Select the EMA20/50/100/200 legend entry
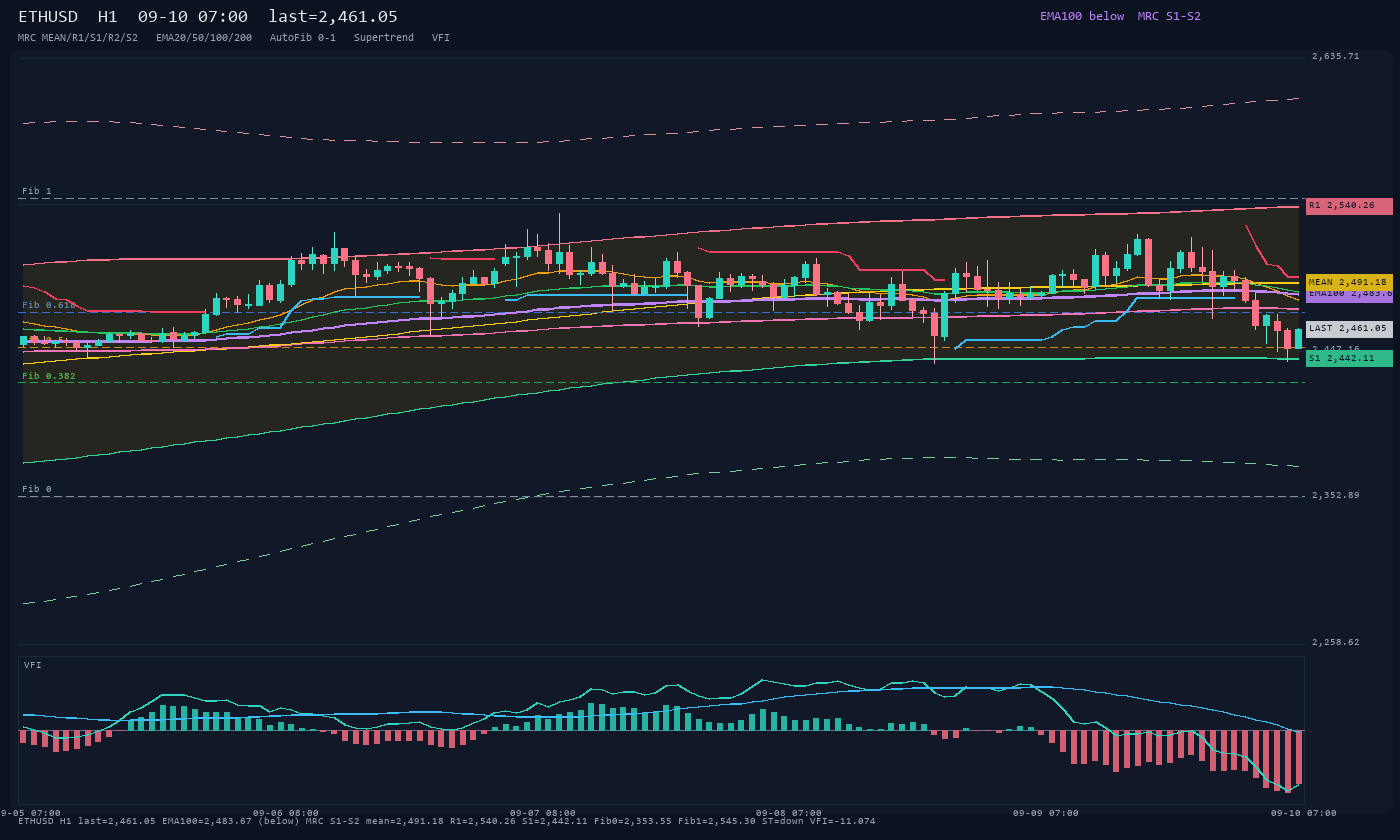This screenshot has width=1400, height=840. tap(204, 38)
